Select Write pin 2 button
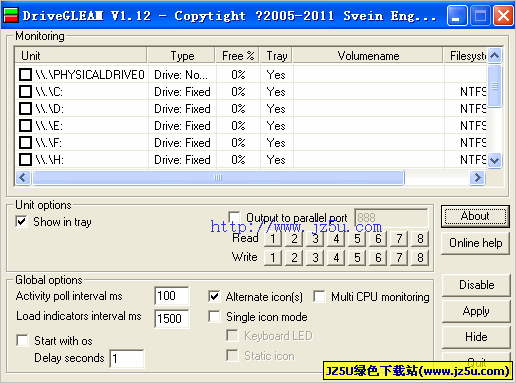Viewport: 516px width, 383px height. 294,257
